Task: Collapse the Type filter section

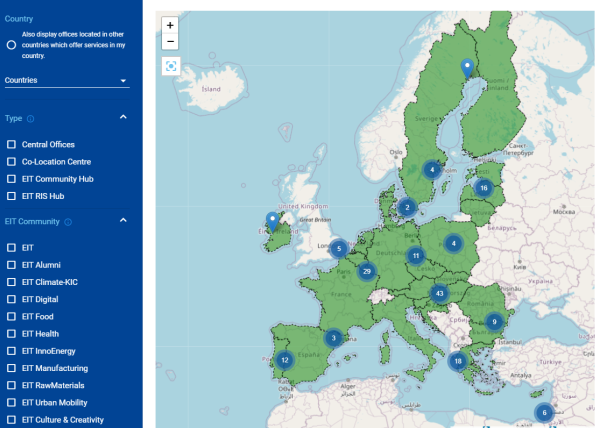Action: coord(123,118)
